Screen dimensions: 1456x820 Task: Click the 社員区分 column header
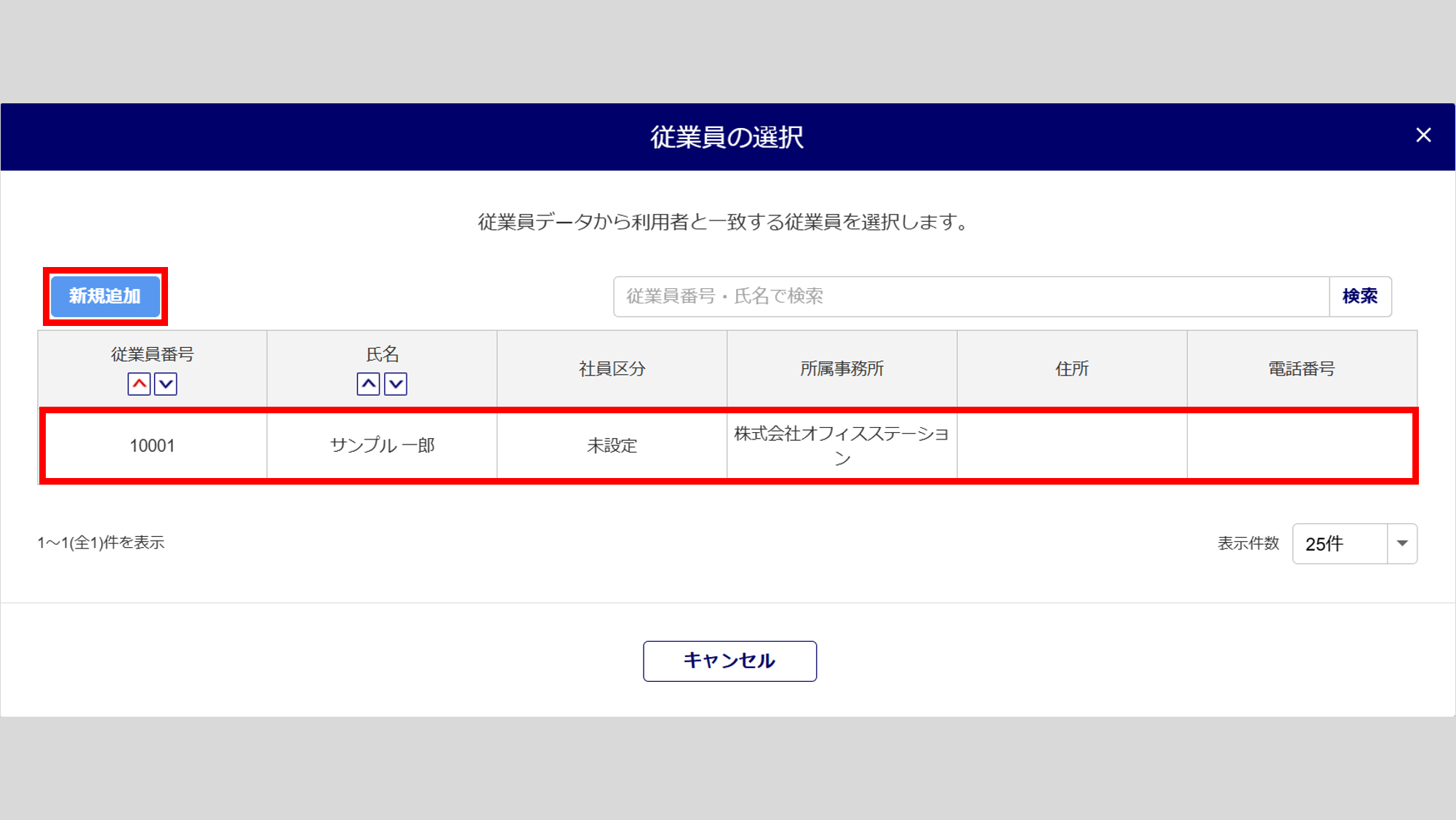click(612, 369)
